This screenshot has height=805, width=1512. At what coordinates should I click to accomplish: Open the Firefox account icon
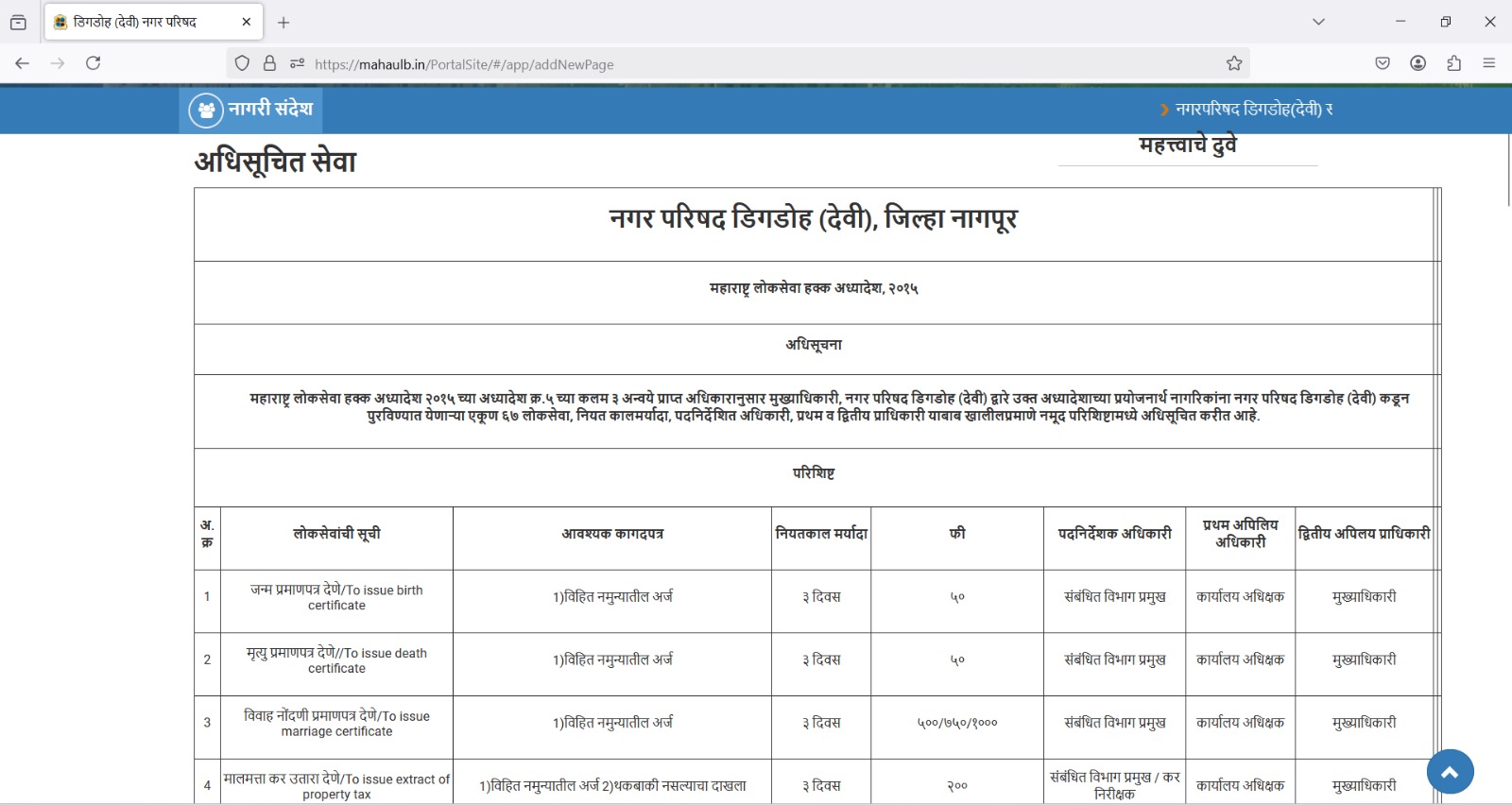(x=1418, y=63)
